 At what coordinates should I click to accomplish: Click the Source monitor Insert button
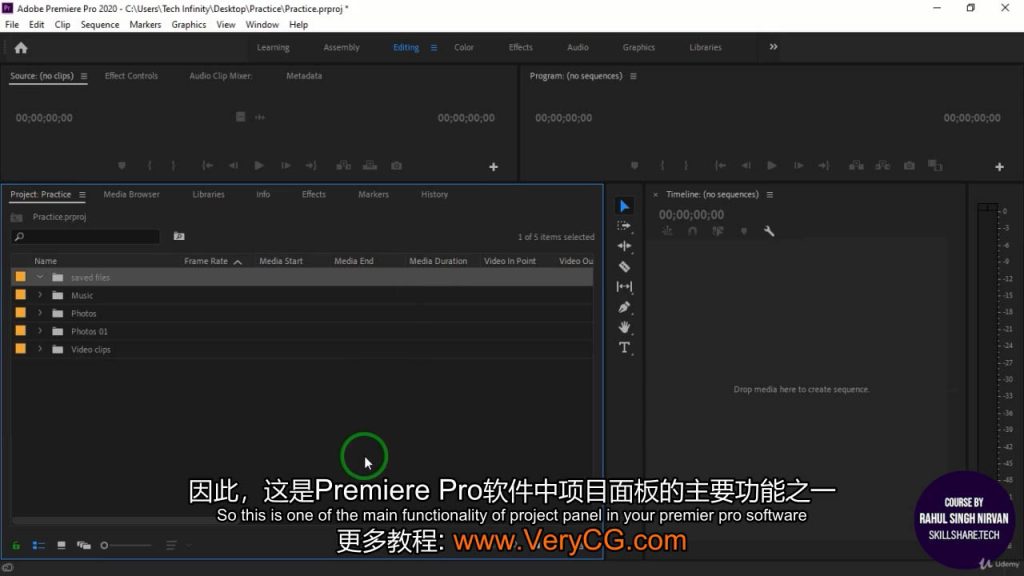coord(344,166)
